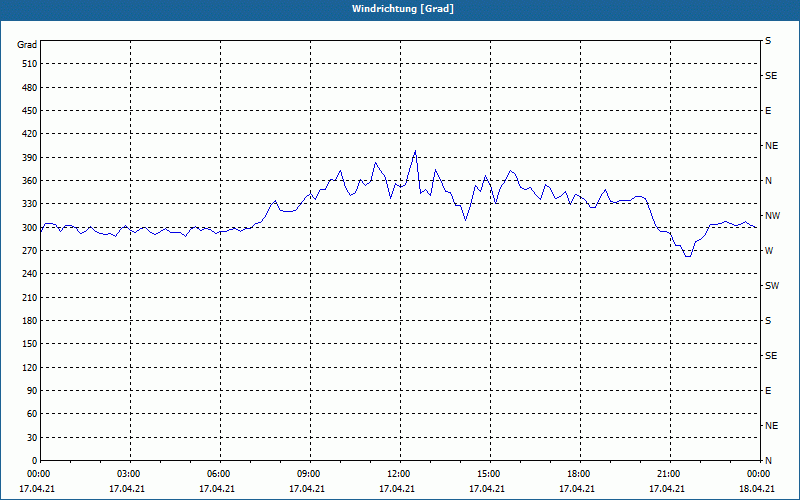Click the 450 y-axis tick label
The height and width of the screenshot is (500, 800).
[x=30, y=111]
